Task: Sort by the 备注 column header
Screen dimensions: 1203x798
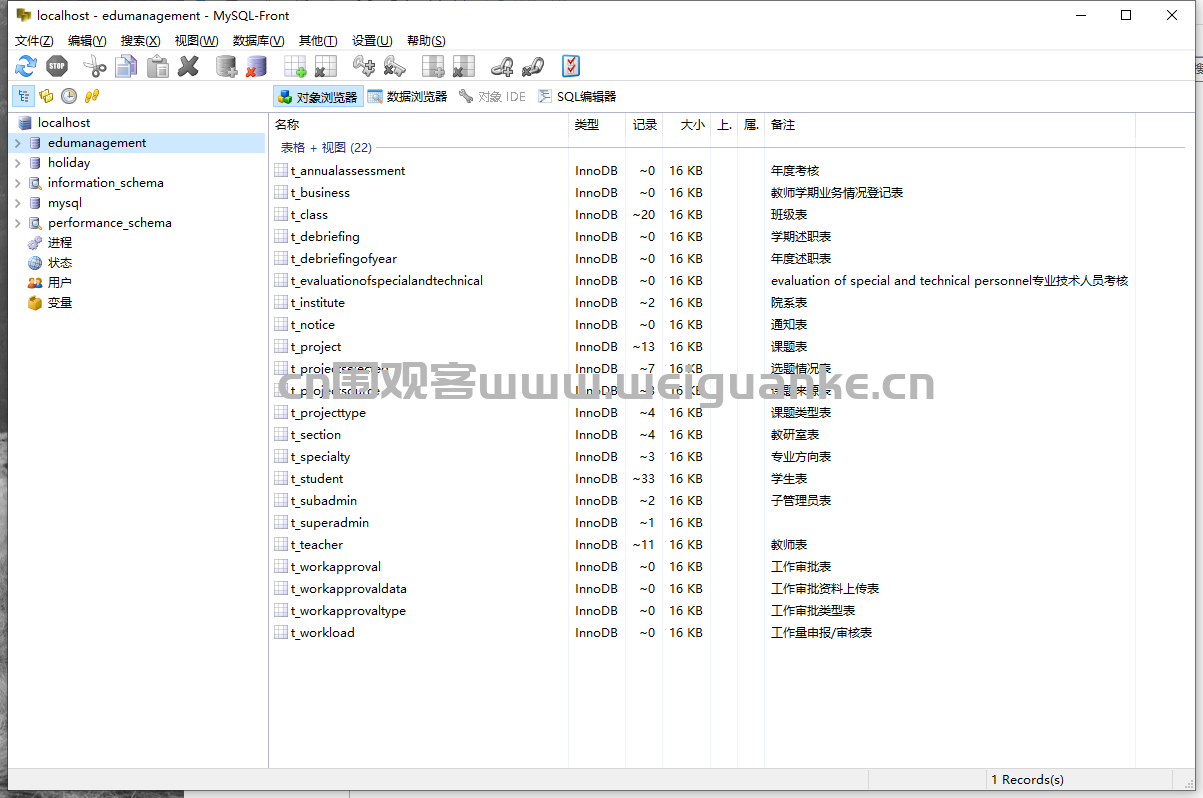Action: click(x=950, y=125)
